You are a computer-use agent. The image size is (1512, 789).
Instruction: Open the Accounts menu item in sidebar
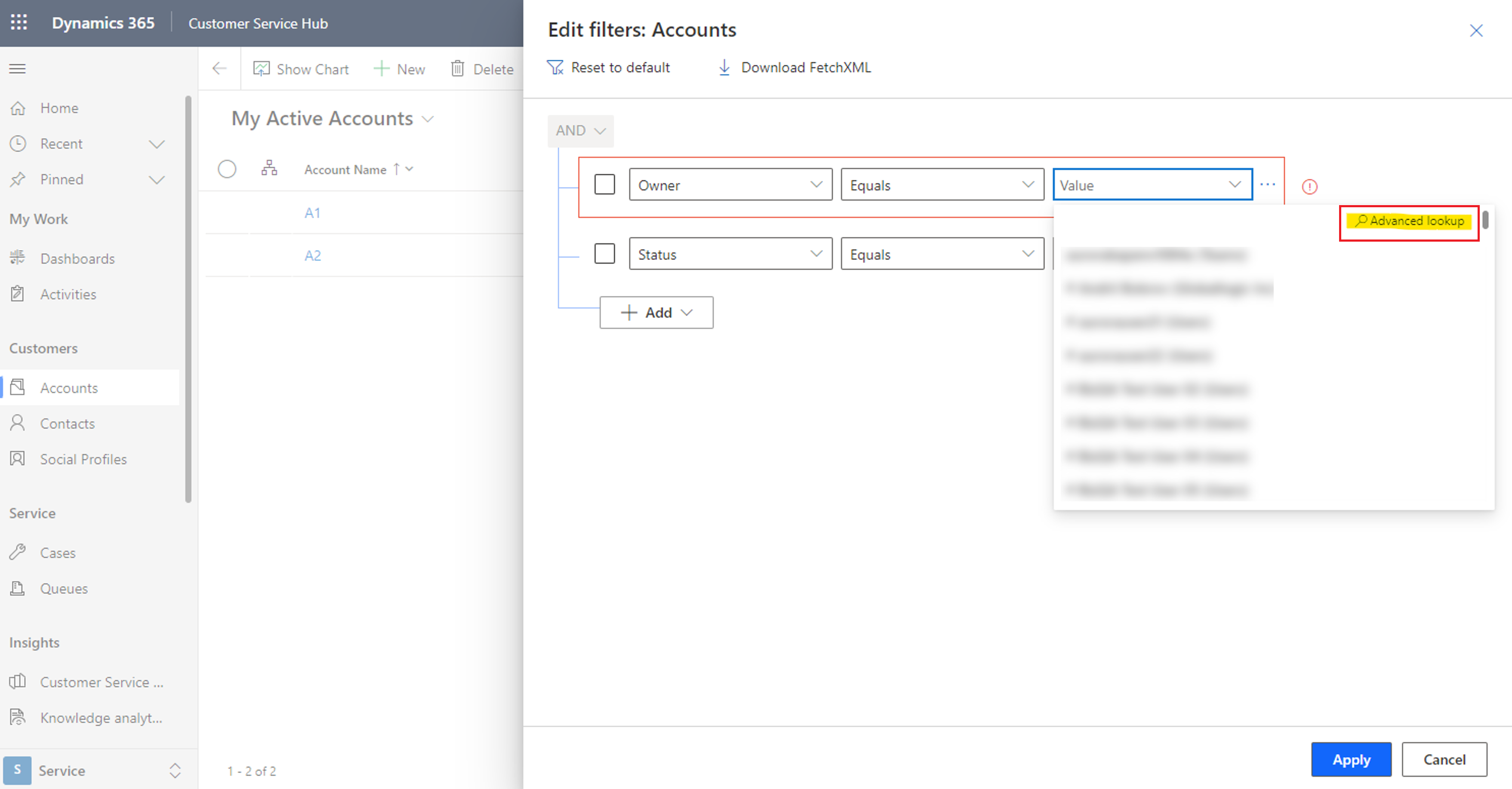tap(68, 388)
